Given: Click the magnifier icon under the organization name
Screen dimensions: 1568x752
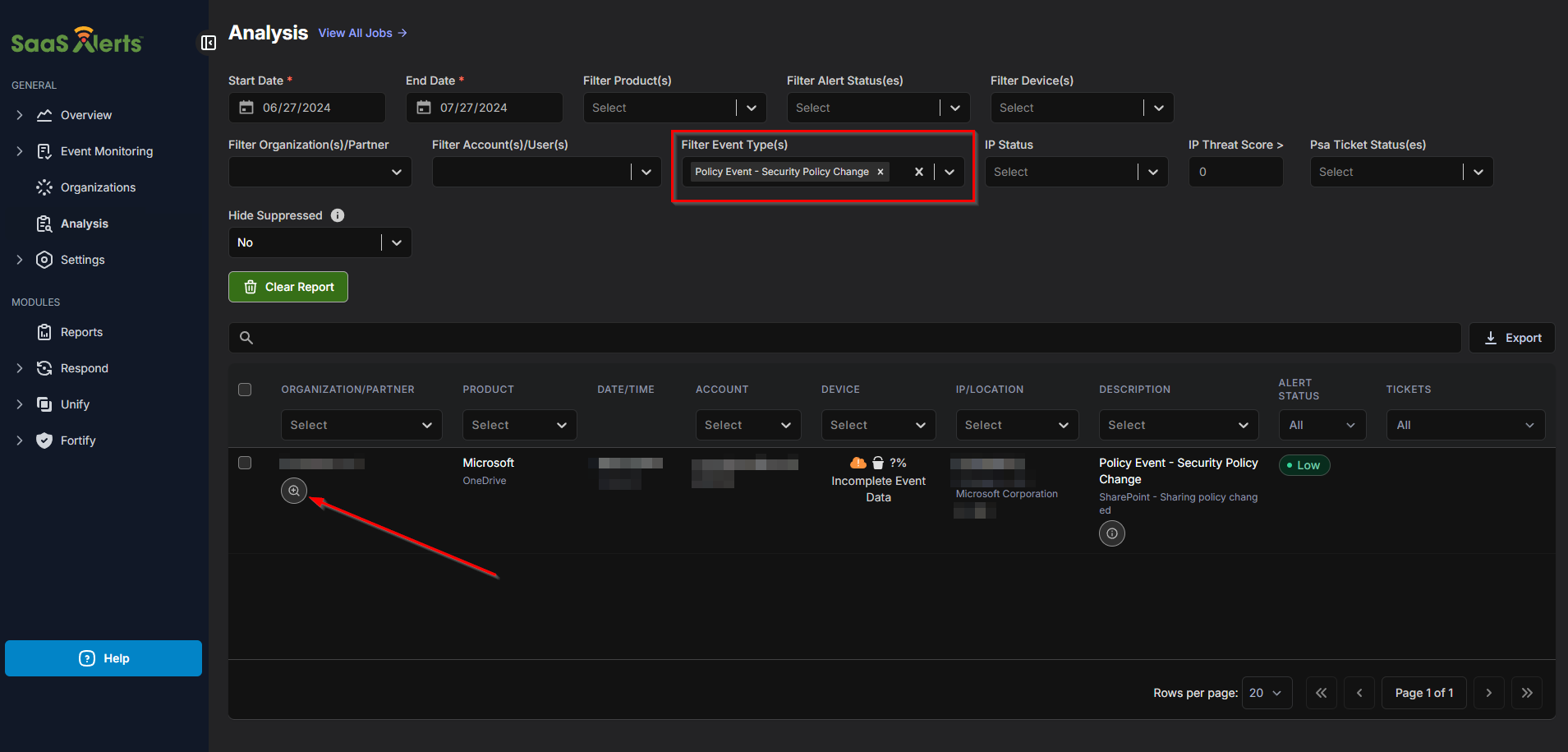Looking at the screenshot, I should (294, 491).
